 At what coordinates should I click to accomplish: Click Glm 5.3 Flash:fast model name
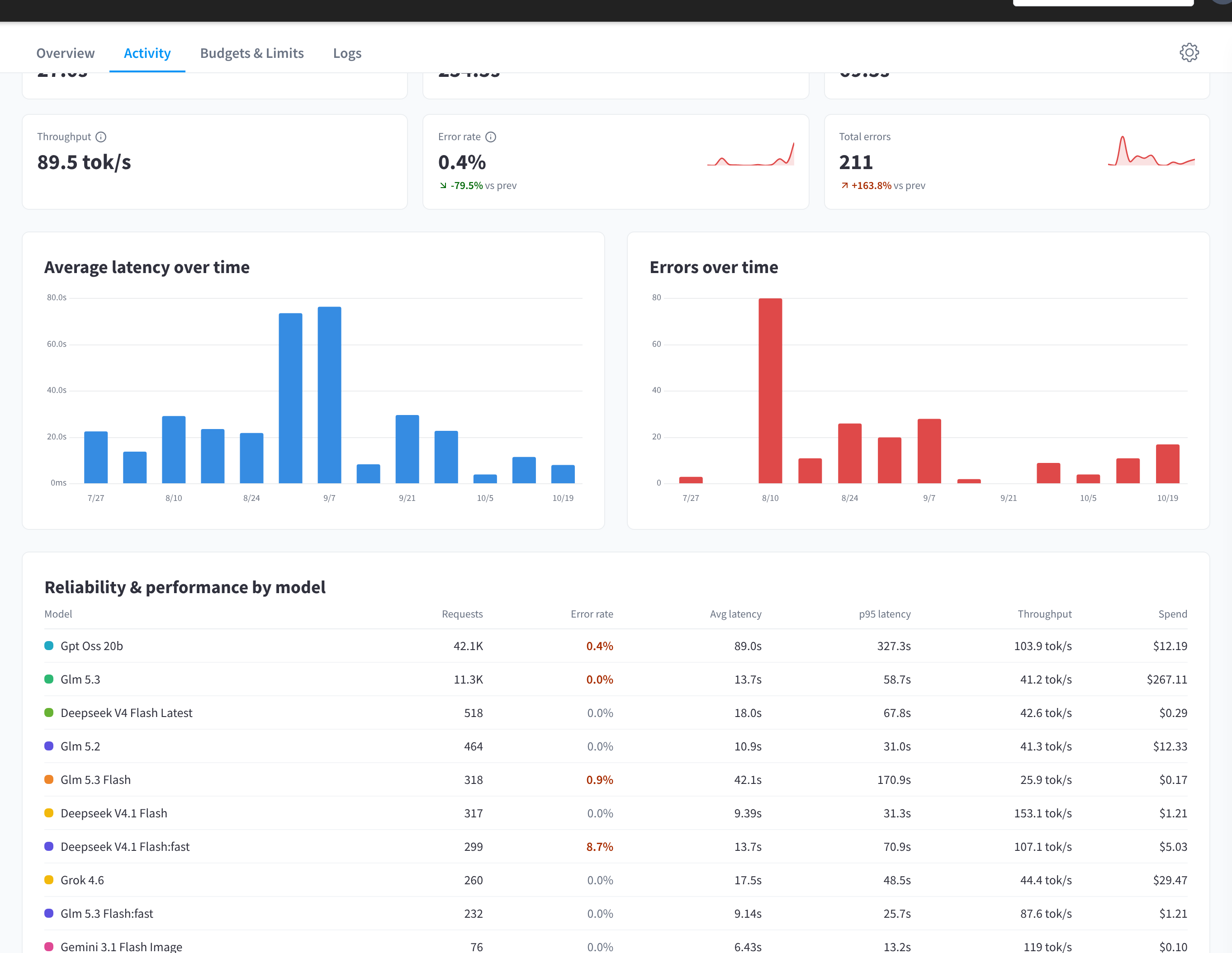(107, 914)
